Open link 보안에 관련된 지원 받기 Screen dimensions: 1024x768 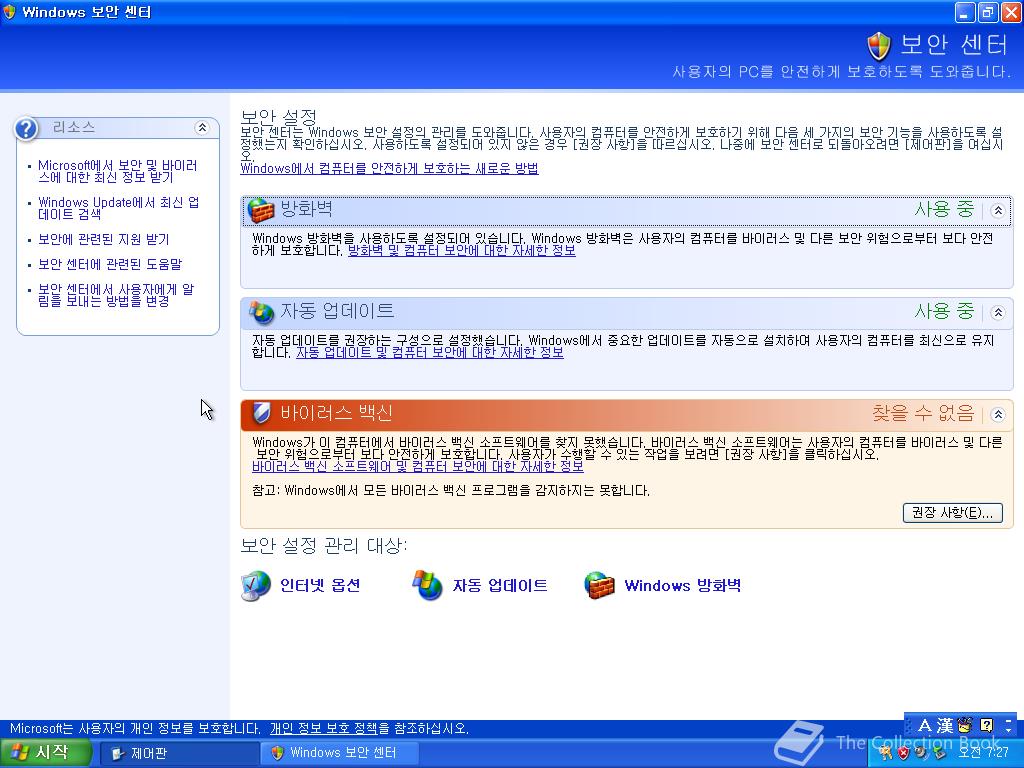(x=103, y=240)
